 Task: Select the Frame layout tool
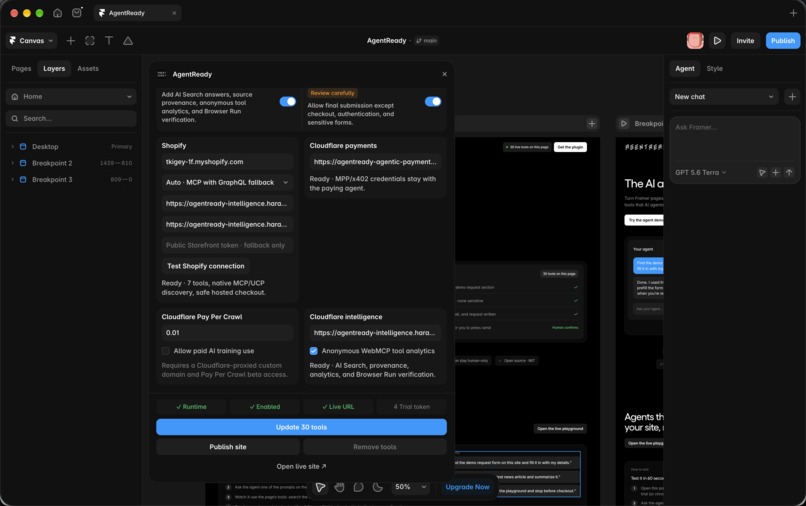(x=90, y=41)
